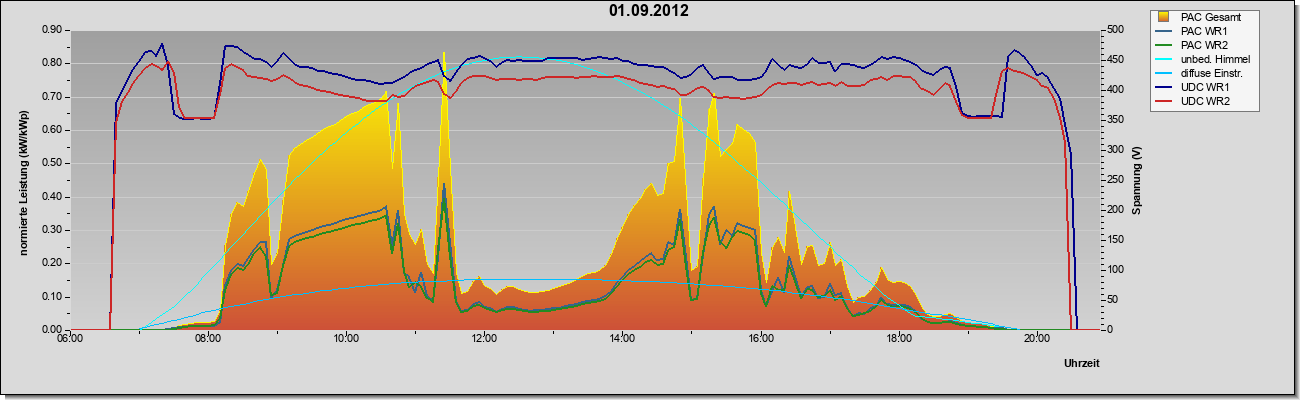Select the "diffuse Einstr." legend label
Screen dimensions: 1300x400
(1214, 73)
